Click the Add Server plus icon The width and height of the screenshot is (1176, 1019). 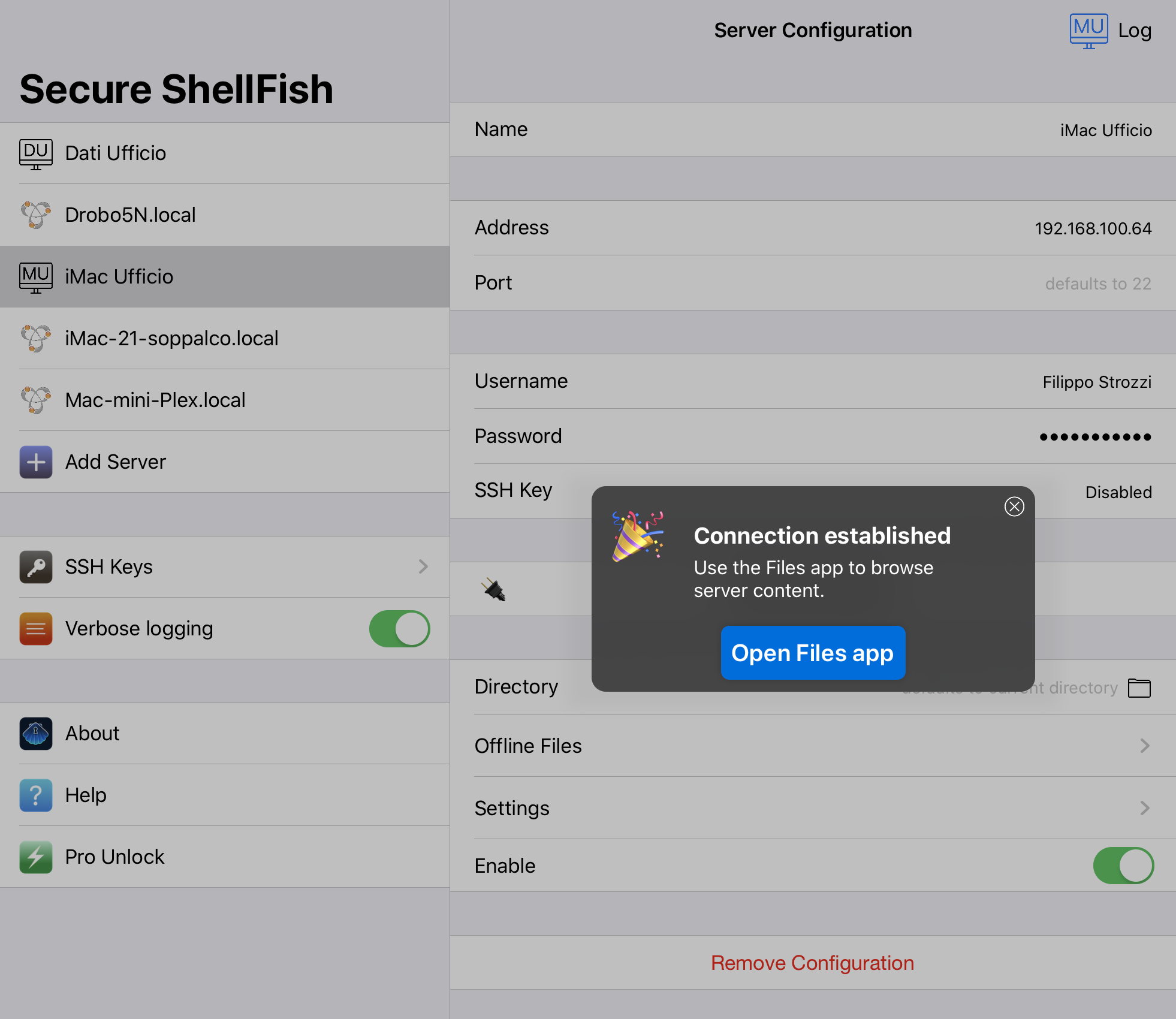tap(36, 462)
